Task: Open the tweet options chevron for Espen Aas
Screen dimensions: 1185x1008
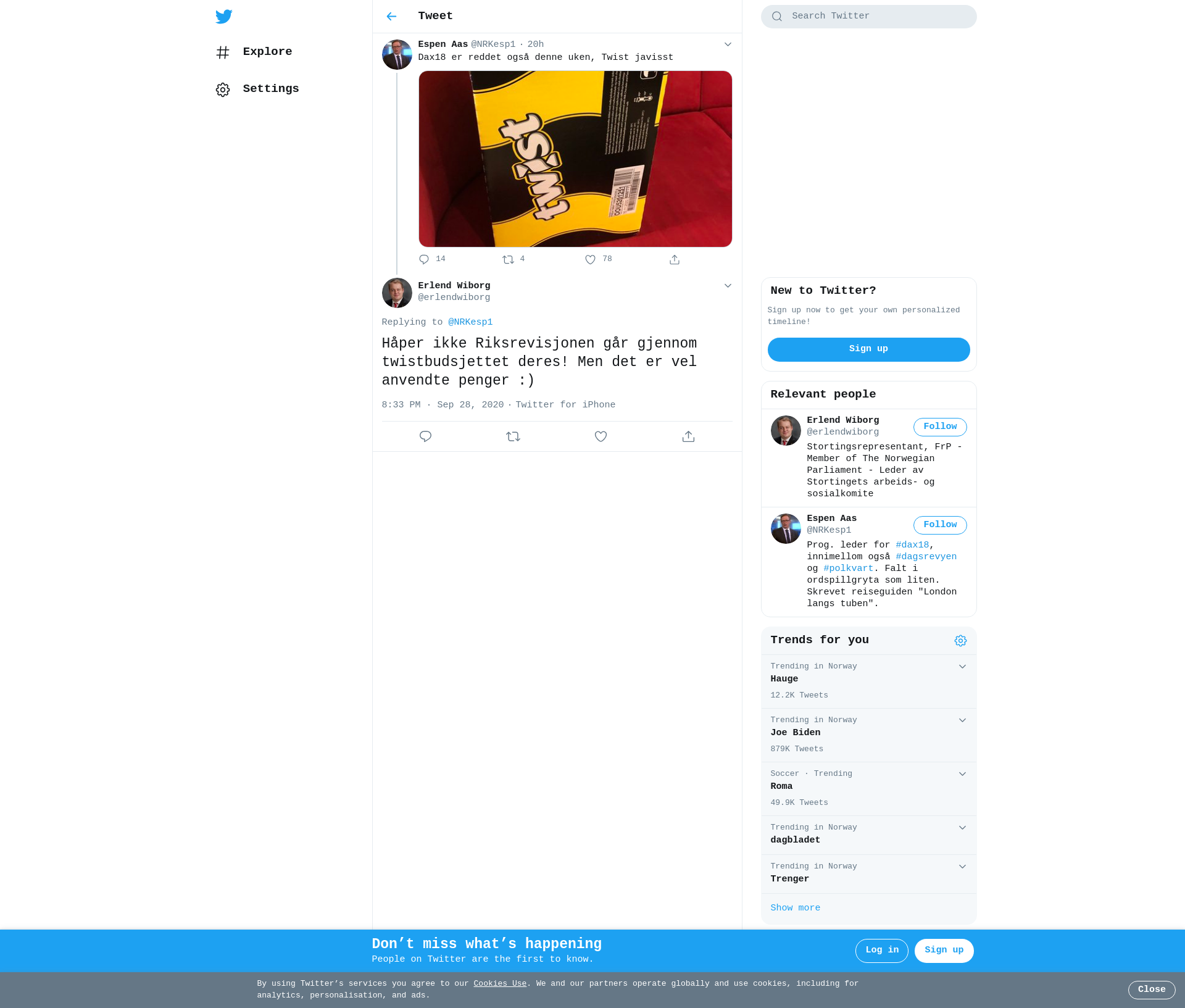Action: 728,44
